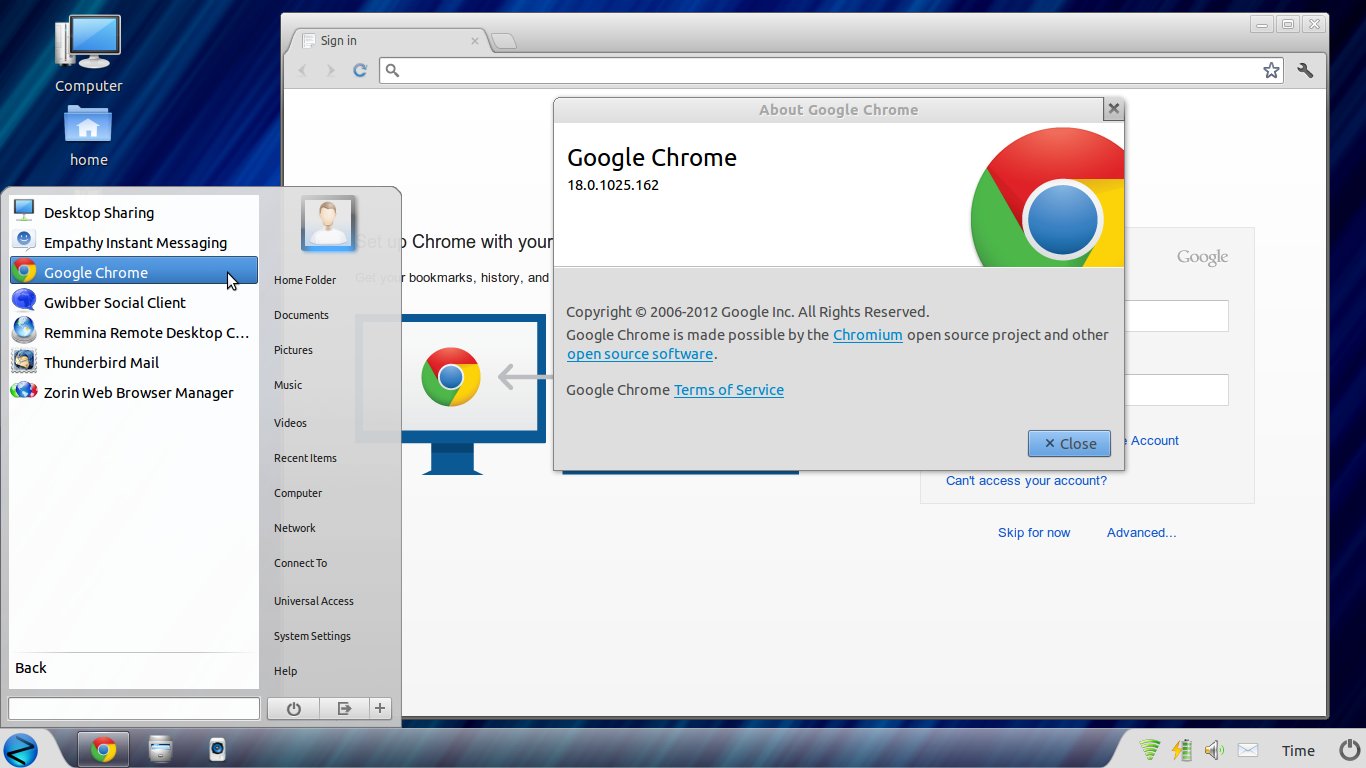This screenshot has width=1366, height=768.
Task: Click Close button in About dialog
Action: click(1069, 443)
